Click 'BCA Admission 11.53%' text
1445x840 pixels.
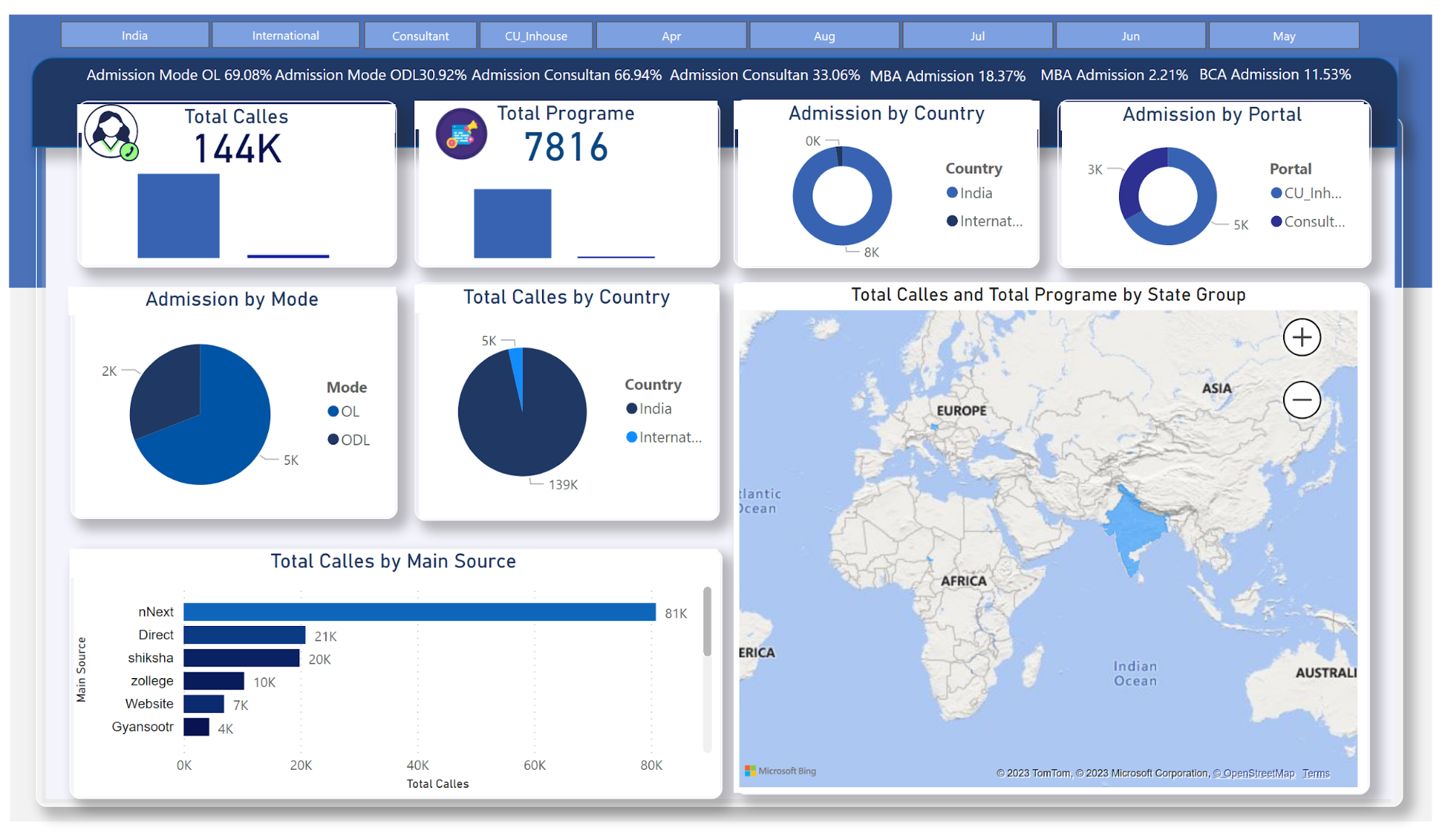click(1275, 74)
